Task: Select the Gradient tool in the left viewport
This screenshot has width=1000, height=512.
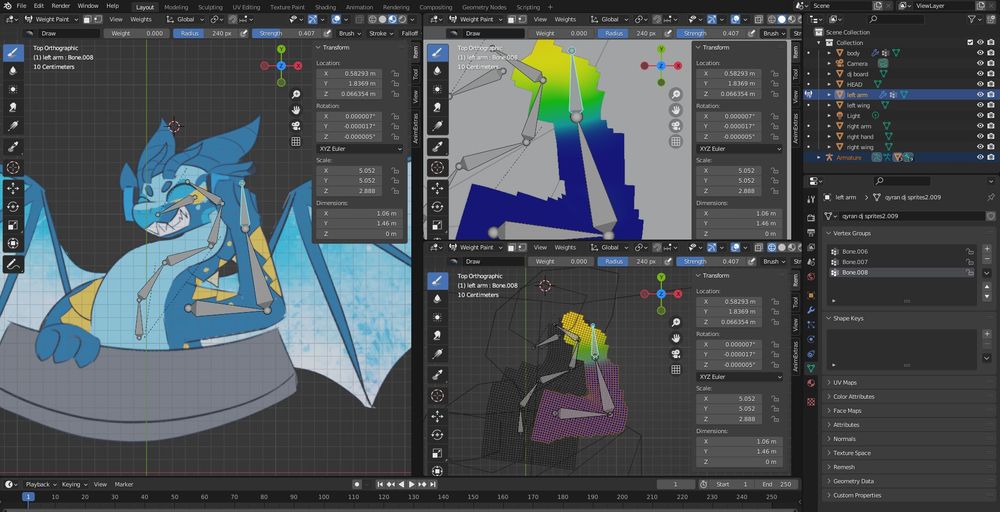Action: 13,126
